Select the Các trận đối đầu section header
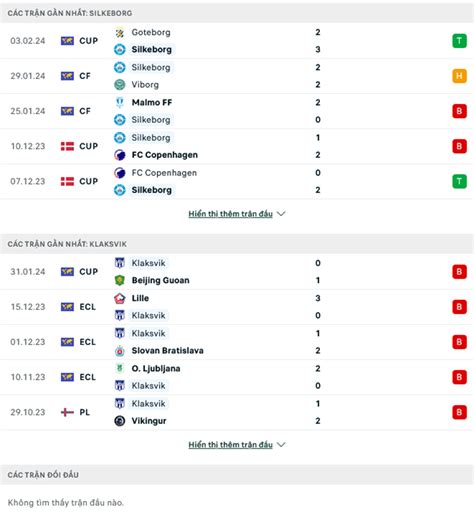Viewport: 474px width, 517px height. coord(237,475)
